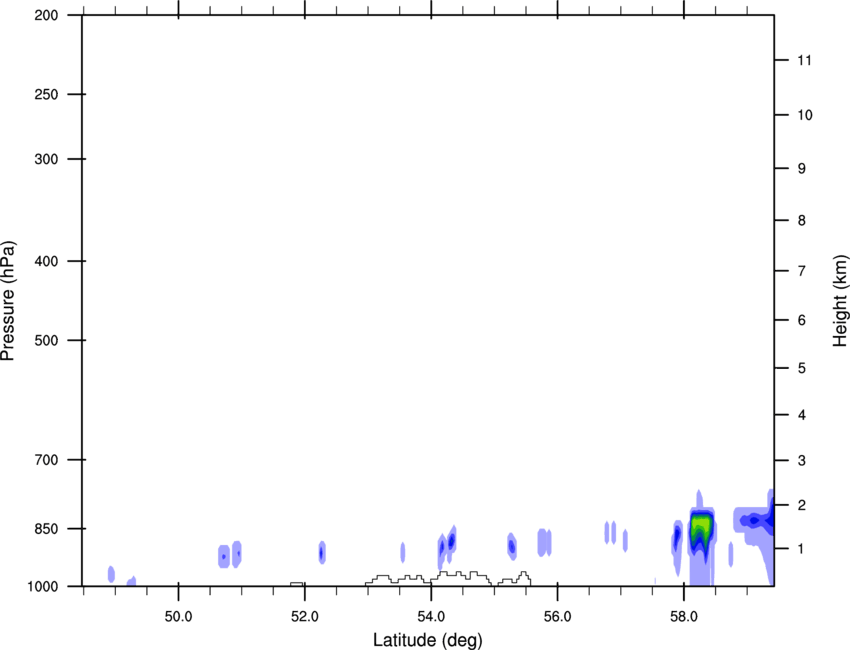Click the 'Latitude (deg)' axis title

click(428, 640)
